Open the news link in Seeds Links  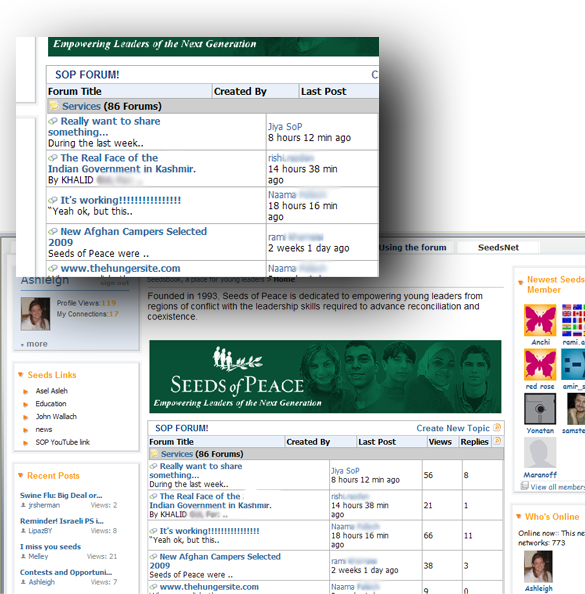coord(44,430)
